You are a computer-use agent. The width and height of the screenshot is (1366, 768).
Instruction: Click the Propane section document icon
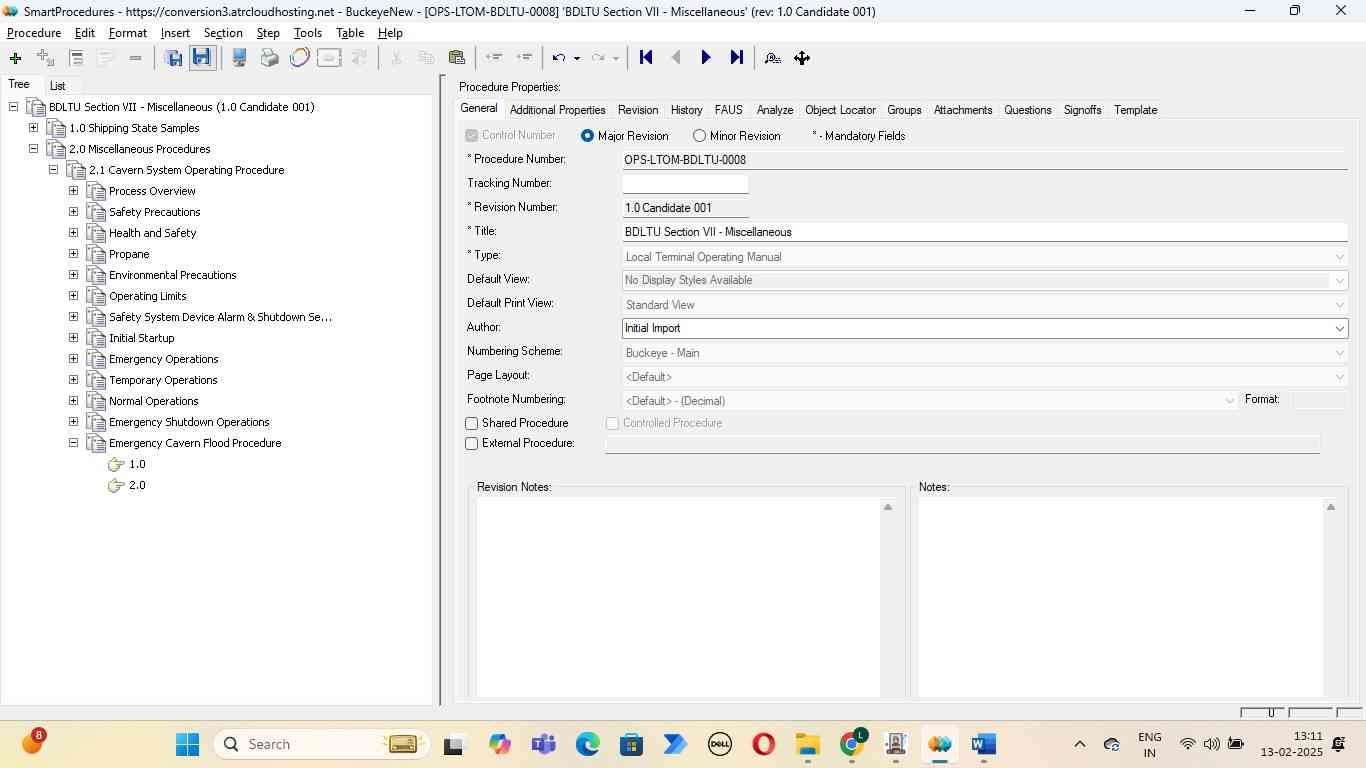(x=96, y=254)
